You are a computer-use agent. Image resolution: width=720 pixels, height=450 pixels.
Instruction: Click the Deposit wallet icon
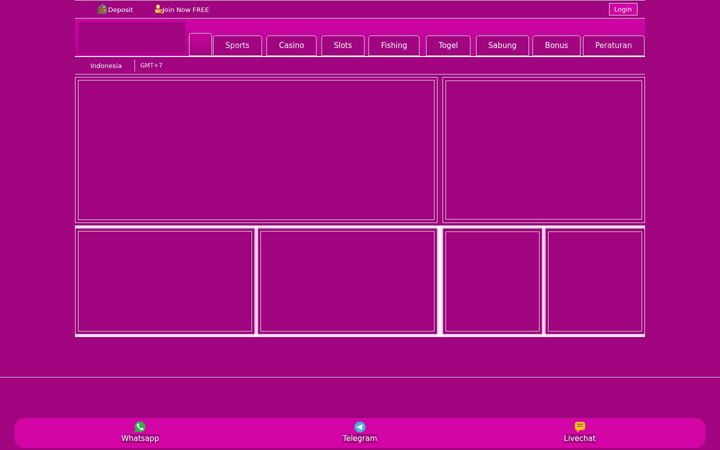pyautogui.click(x=102, y=9)
